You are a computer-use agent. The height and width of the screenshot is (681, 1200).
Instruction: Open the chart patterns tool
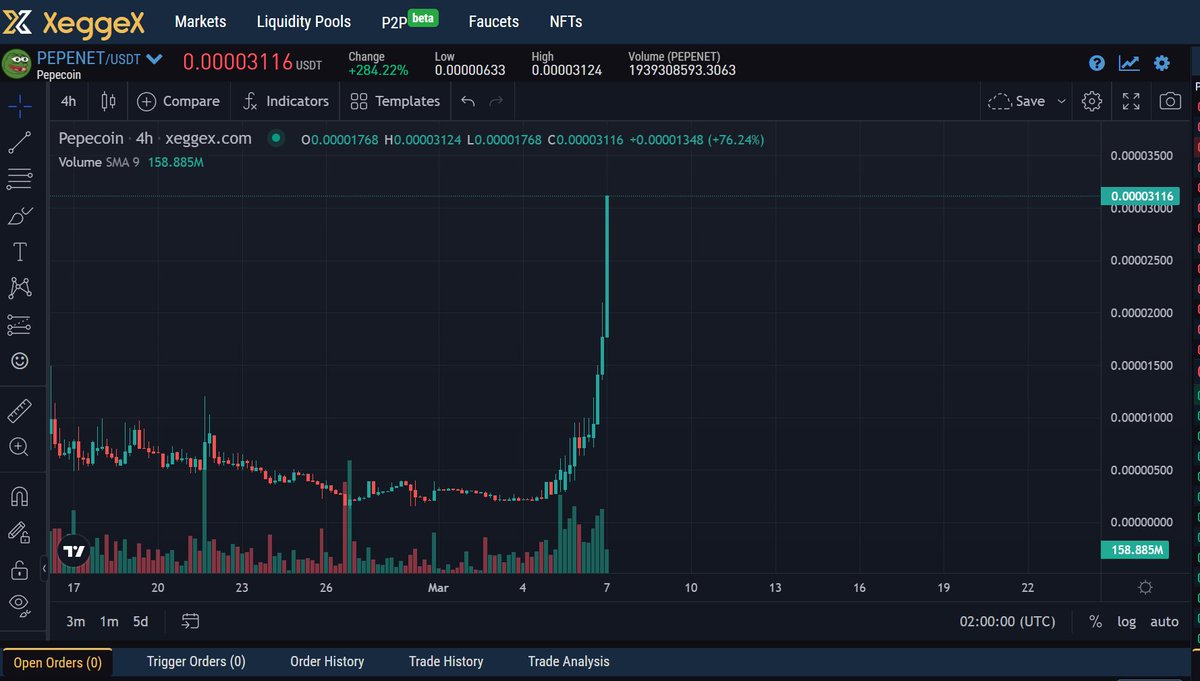[x=20, y=288]
